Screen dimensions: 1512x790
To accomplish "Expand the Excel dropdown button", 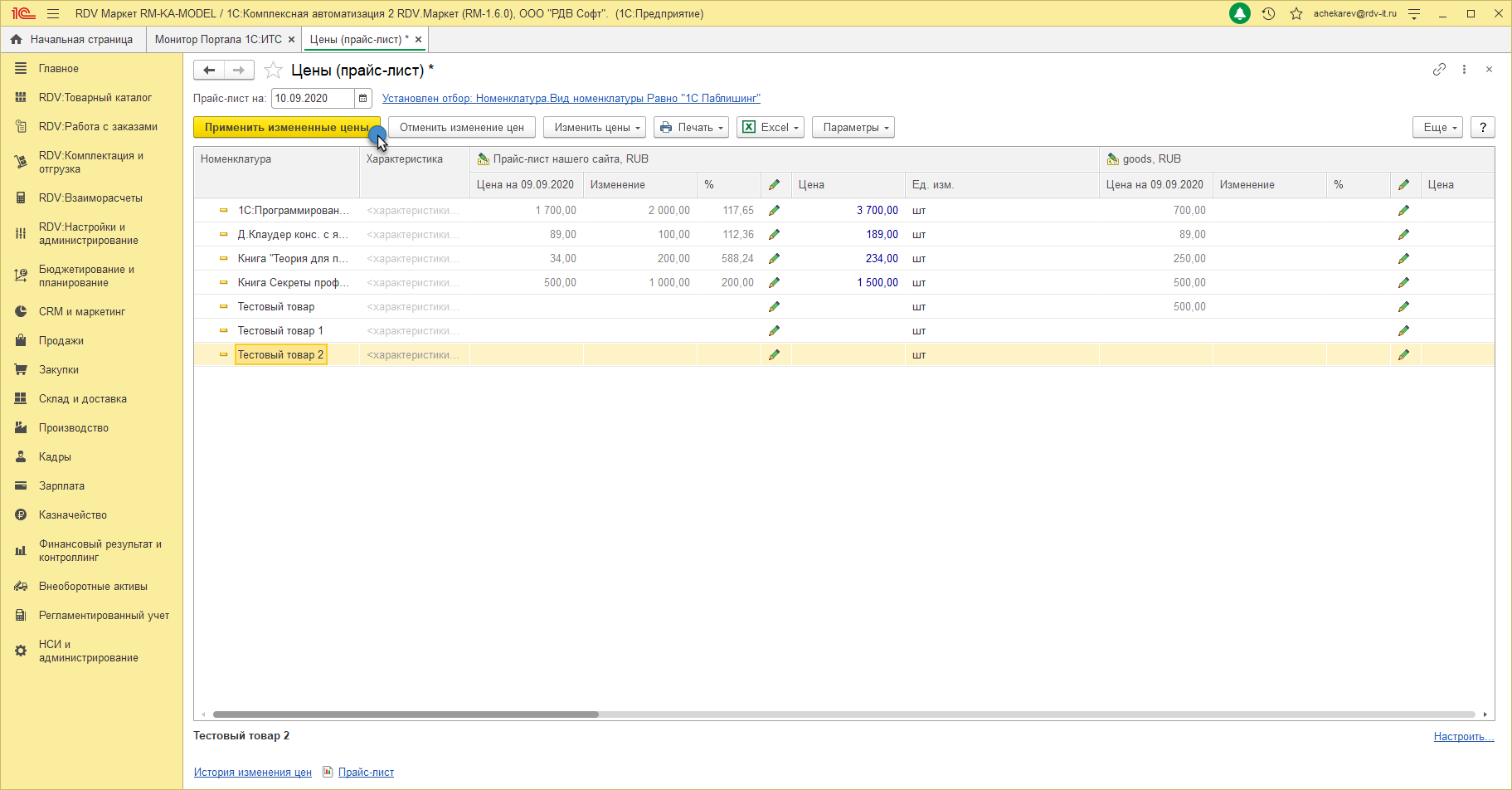I will (771, 128).
